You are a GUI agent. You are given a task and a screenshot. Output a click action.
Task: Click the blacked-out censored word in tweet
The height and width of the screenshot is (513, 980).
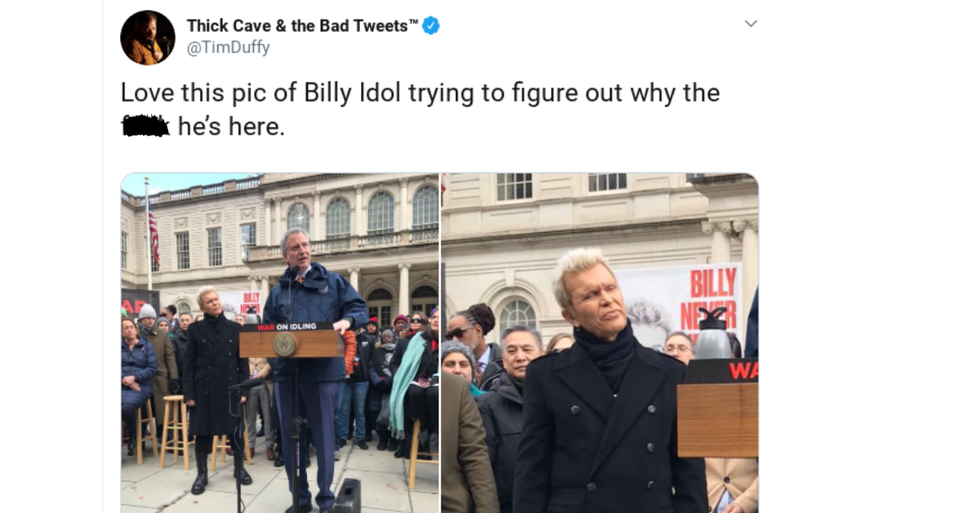click(144, 127)
